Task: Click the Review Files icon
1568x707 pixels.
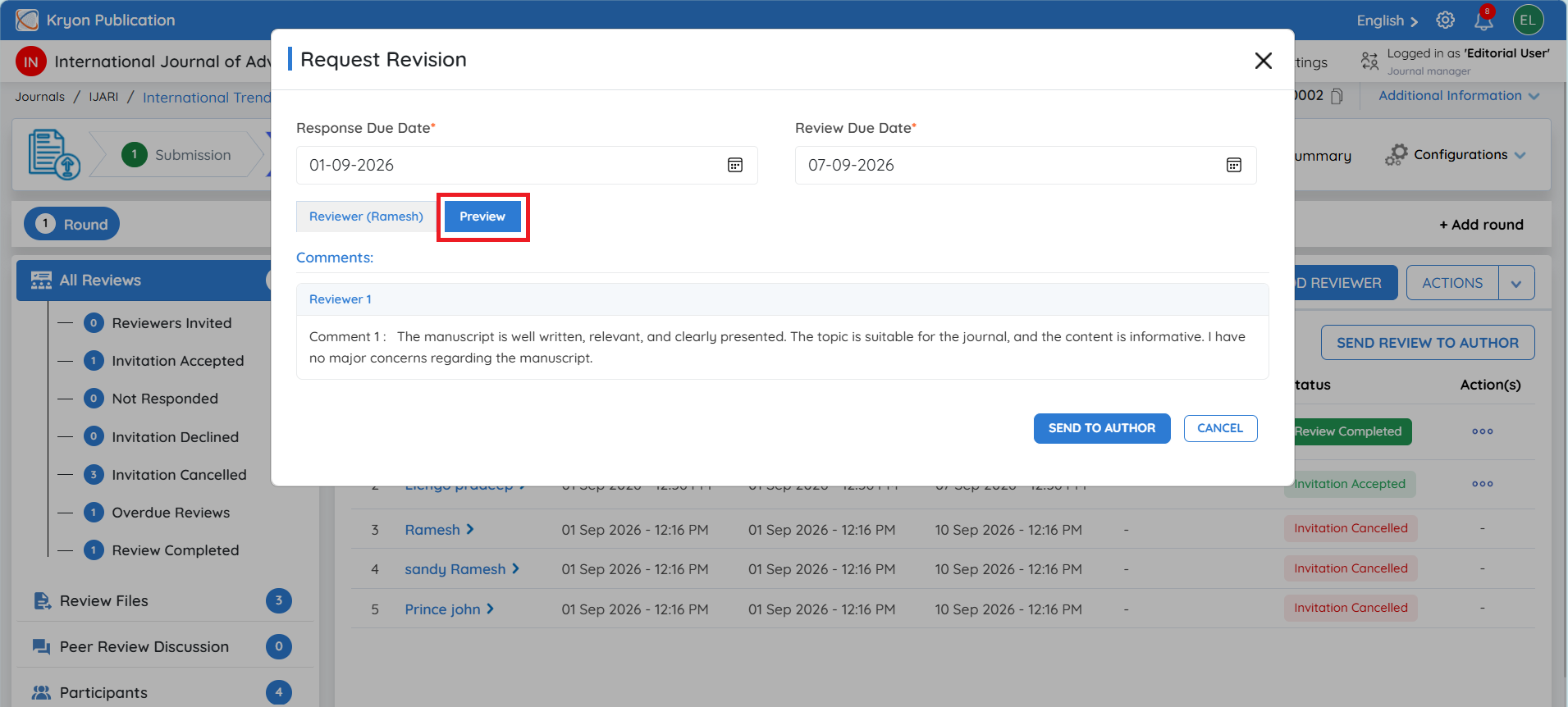Action: (41, 601)
